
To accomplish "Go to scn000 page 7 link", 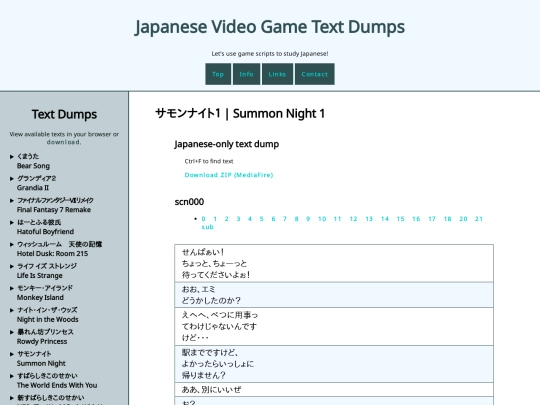I will click(285, 219).
